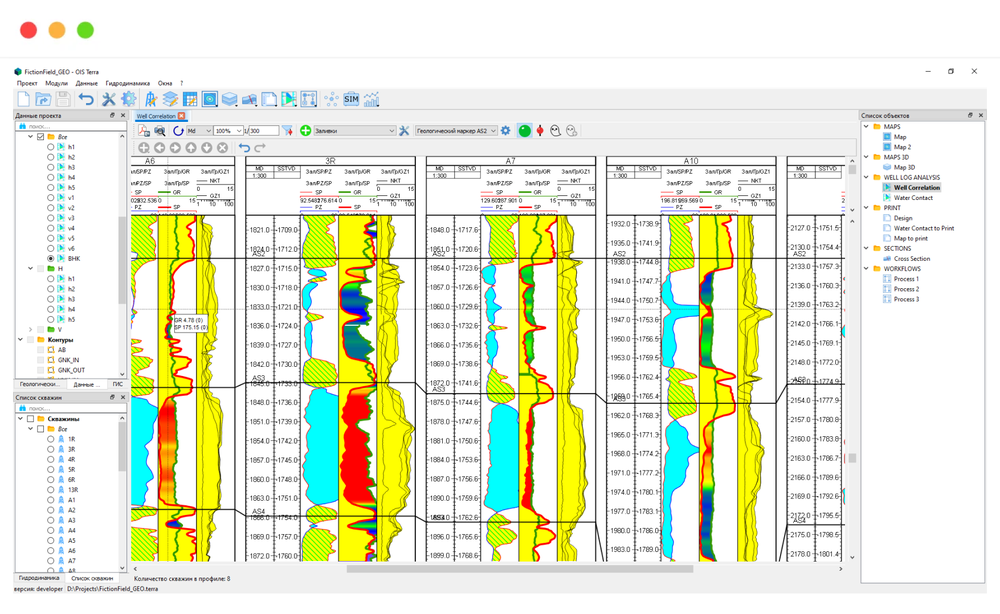Select the BHK radio button
The image size is (1000, 614).
pyautogui.click(x=51, y=259)
